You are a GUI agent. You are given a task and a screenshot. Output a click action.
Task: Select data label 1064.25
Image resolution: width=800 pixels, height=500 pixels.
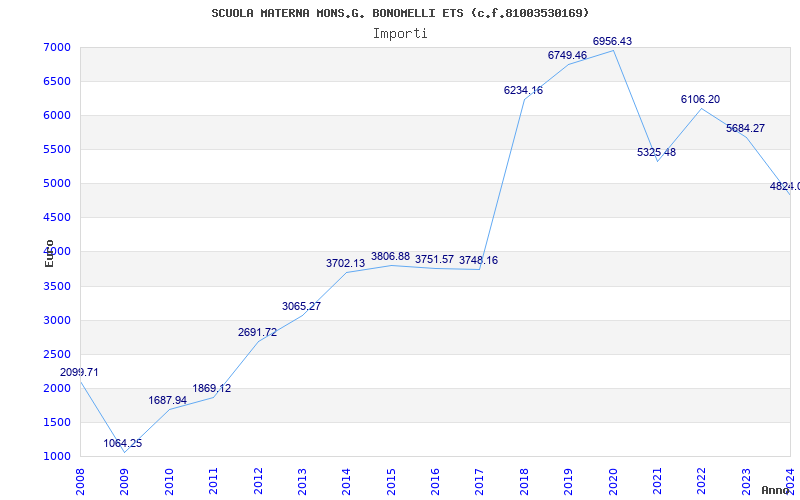122,443
